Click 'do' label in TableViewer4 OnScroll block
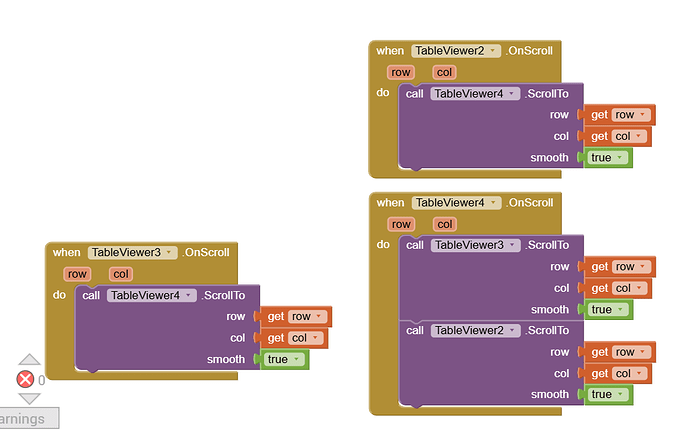690x434 pixels. pos(383,244)
